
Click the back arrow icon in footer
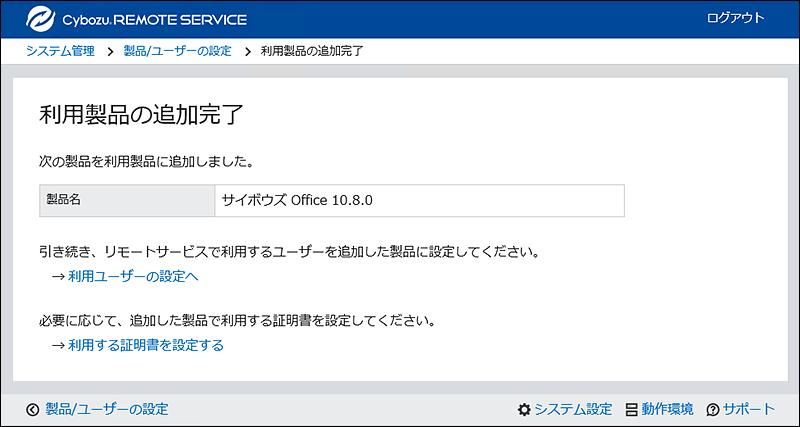33,409
